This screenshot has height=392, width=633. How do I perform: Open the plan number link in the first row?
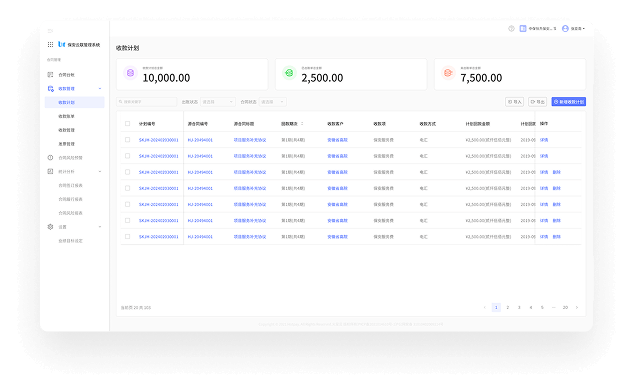(159, 140)
